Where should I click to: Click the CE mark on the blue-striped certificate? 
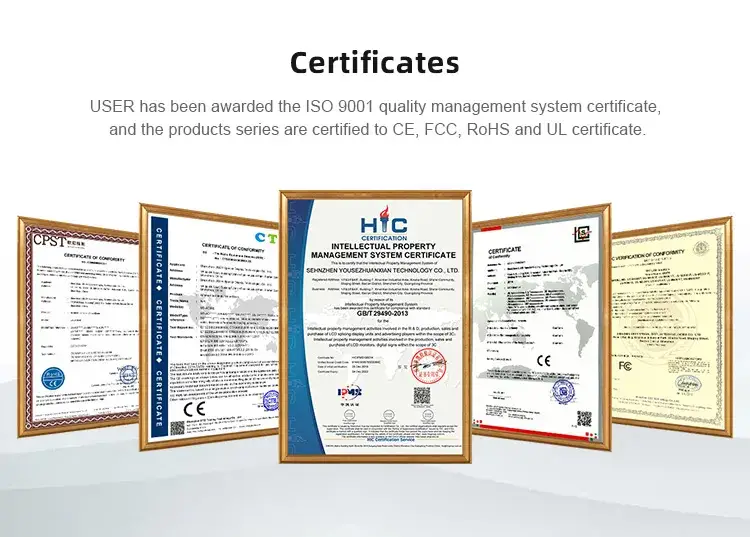coord(195,409)
